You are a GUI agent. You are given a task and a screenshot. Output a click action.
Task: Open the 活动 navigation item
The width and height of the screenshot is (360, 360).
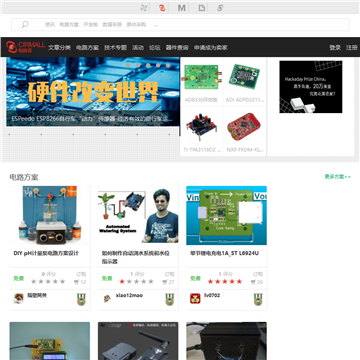click(x=138, y=48)
